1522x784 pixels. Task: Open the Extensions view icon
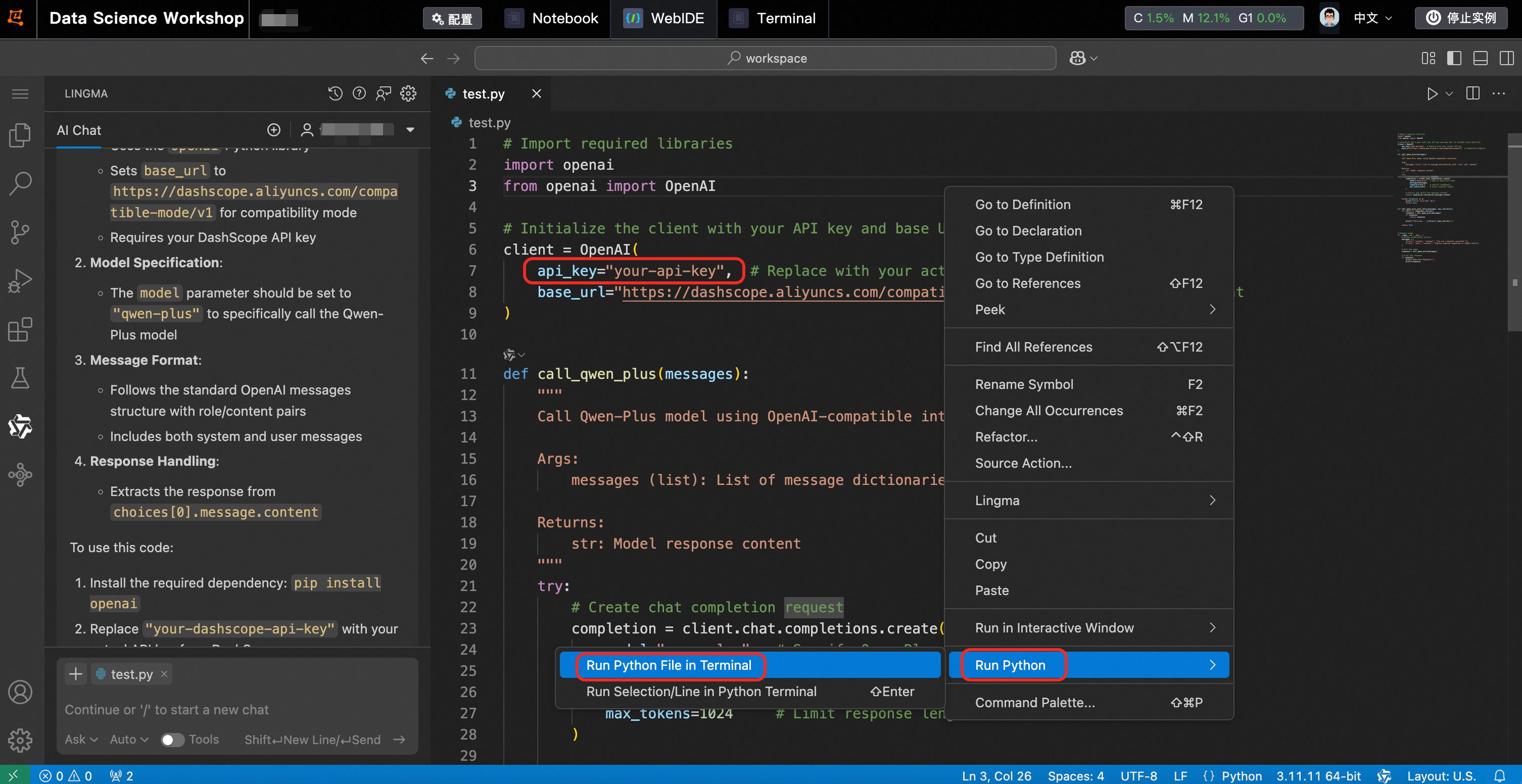[x=20, y=329]
